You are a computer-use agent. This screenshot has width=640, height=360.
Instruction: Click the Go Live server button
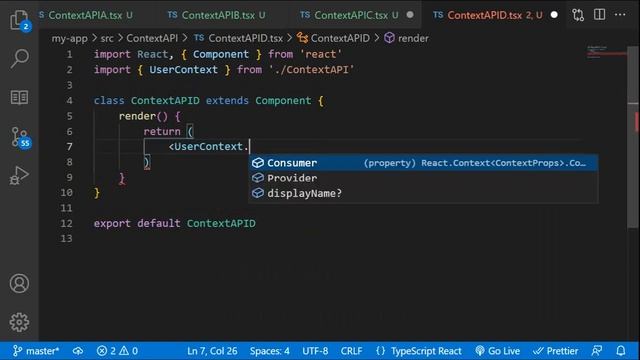point(498,351)
